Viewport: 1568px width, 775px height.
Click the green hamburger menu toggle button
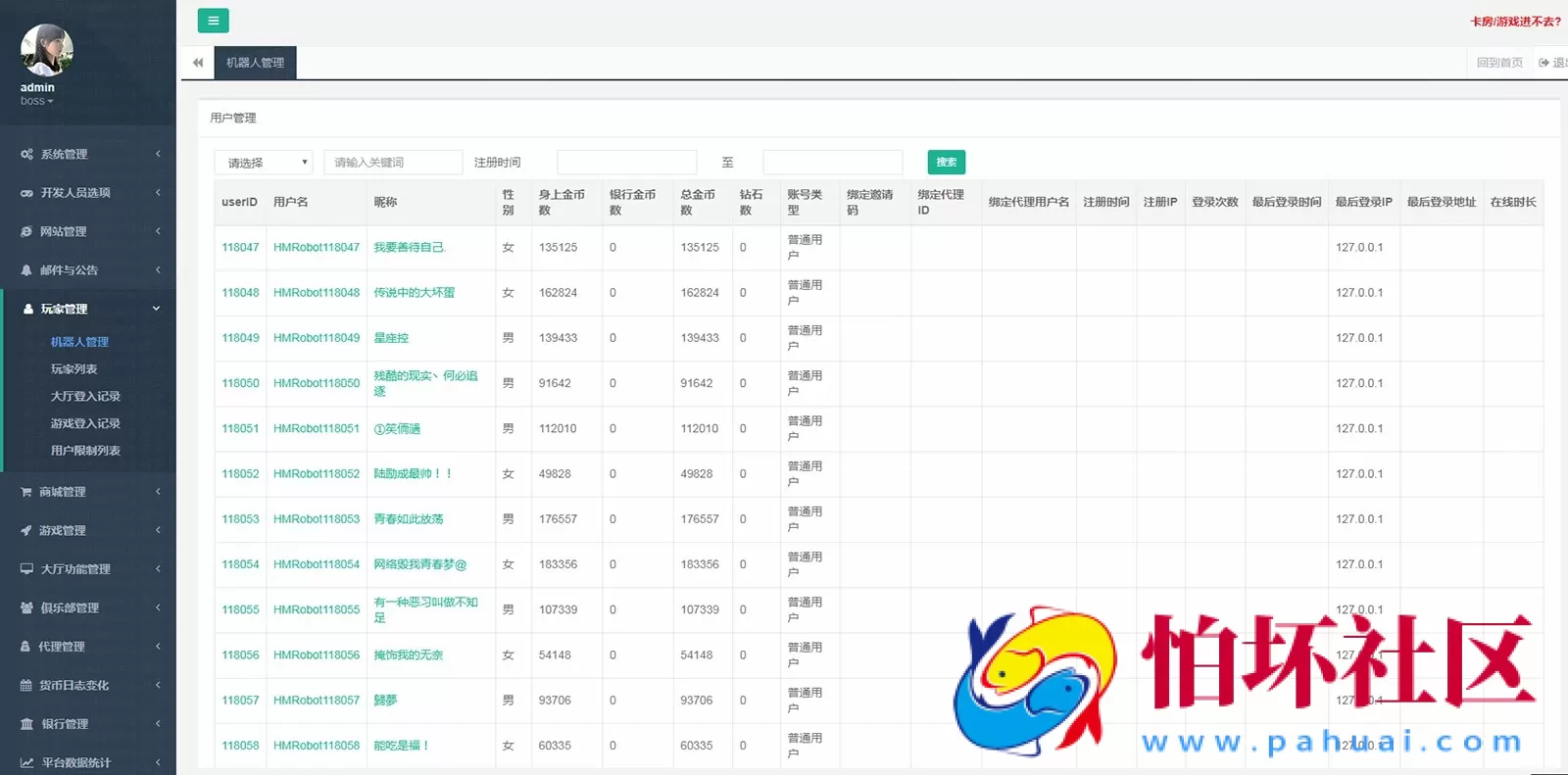point(213,21)
